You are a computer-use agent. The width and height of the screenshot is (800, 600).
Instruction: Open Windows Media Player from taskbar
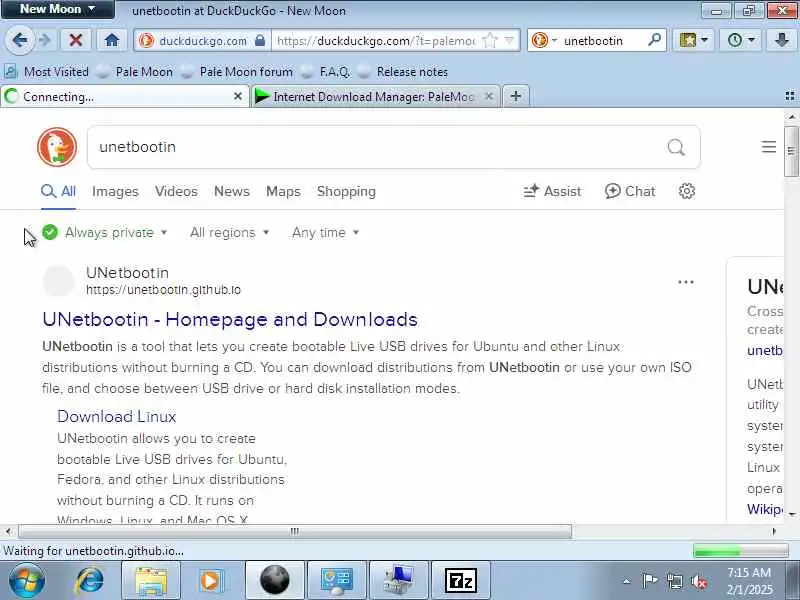pyautogui.click(x=211, y=581)
